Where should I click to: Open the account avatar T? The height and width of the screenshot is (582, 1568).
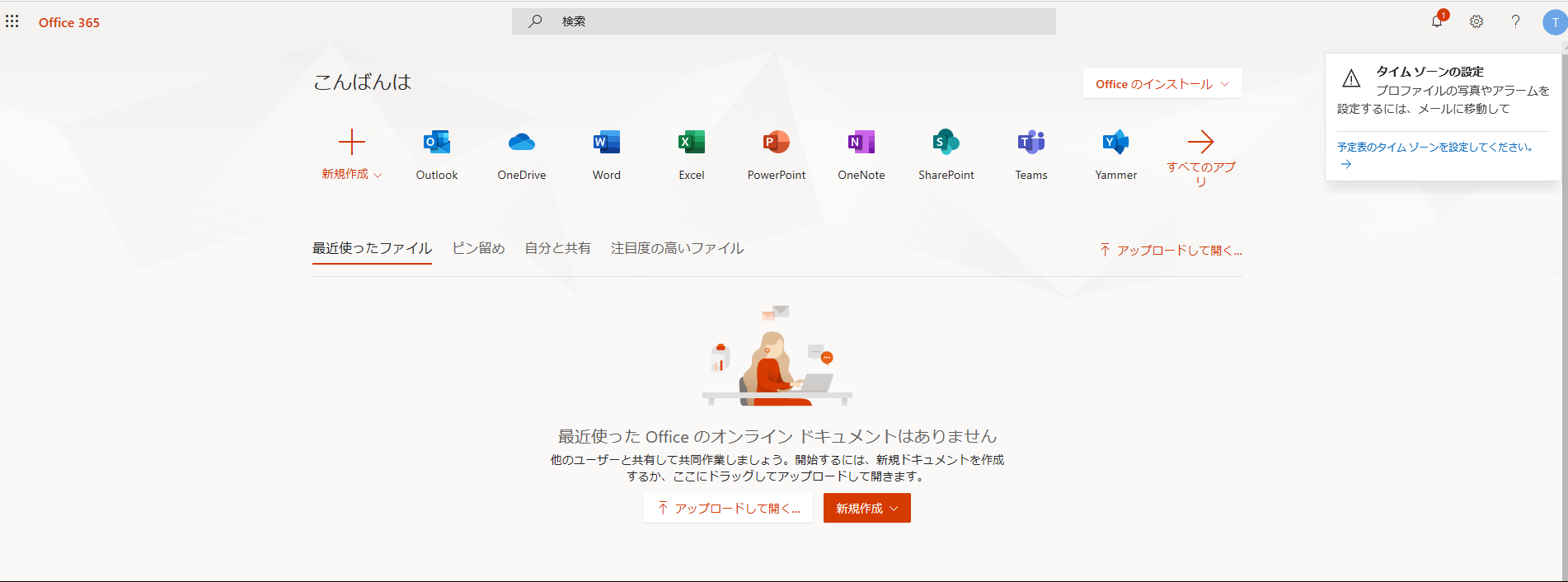coord(1555,22)
